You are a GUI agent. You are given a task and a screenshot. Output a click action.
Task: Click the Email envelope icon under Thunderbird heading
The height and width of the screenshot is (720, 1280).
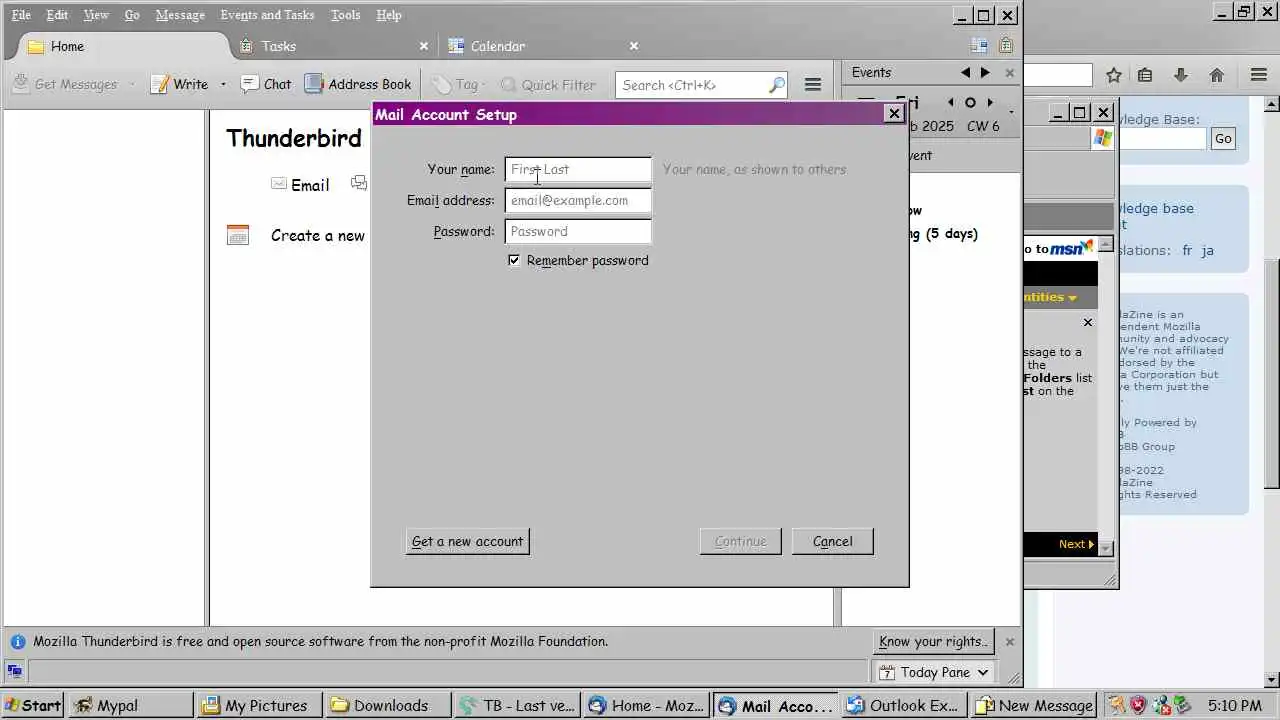coord(279,184)
